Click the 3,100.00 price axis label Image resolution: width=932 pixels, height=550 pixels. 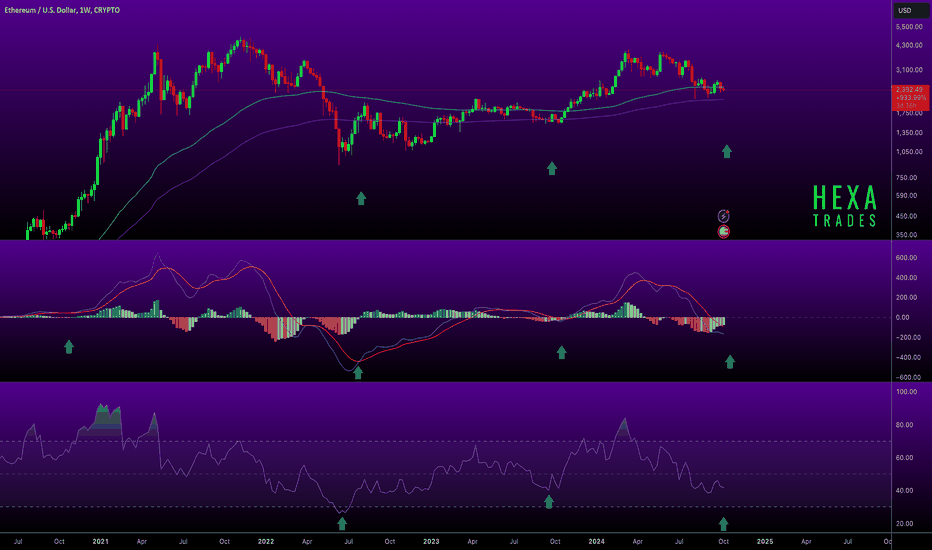pos(909,70)
